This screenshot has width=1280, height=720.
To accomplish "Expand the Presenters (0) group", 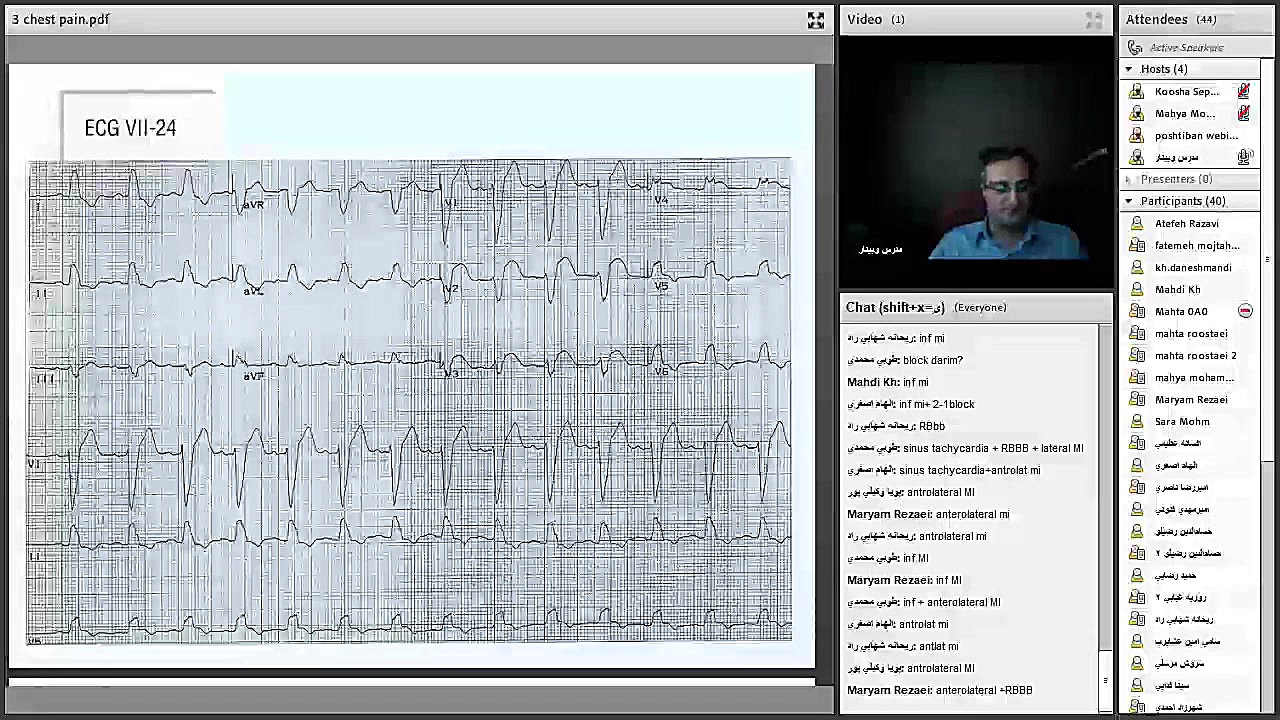I will (1129, 179).
